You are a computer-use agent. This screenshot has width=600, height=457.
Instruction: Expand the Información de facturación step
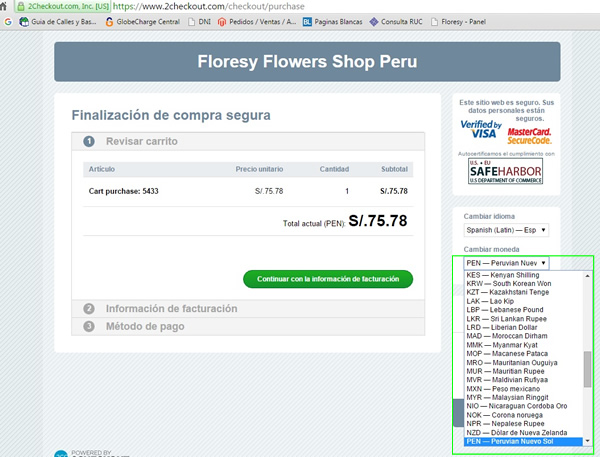click(248, 308)
